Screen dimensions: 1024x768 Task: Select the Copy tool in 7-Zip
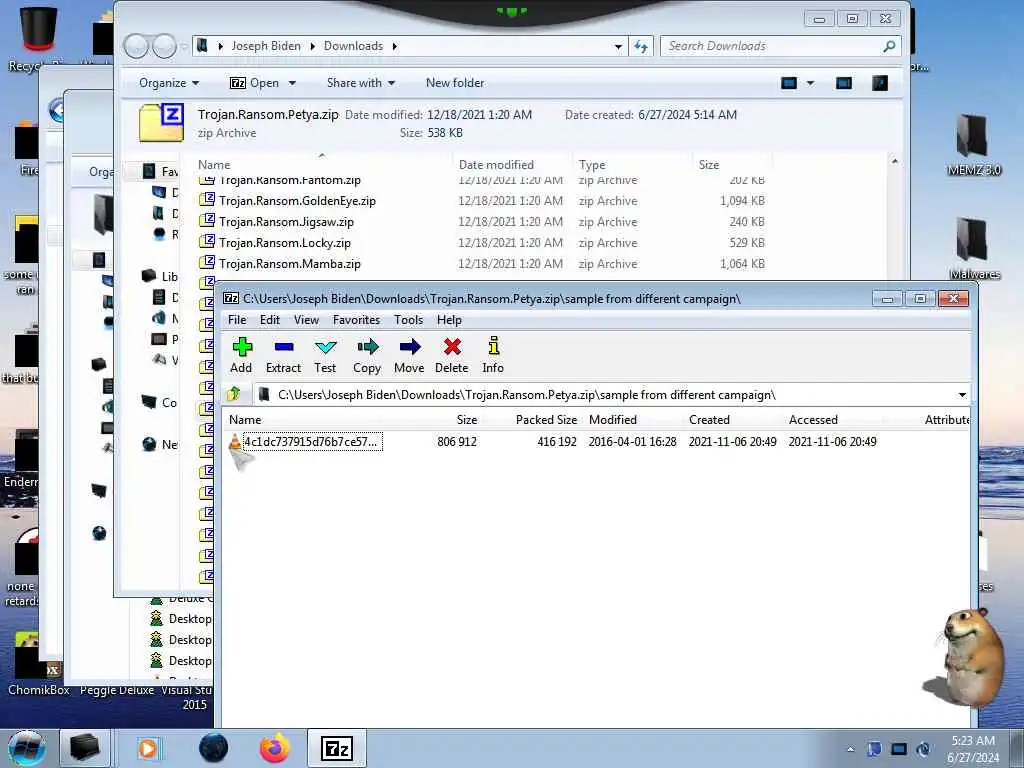click(367, 355)
